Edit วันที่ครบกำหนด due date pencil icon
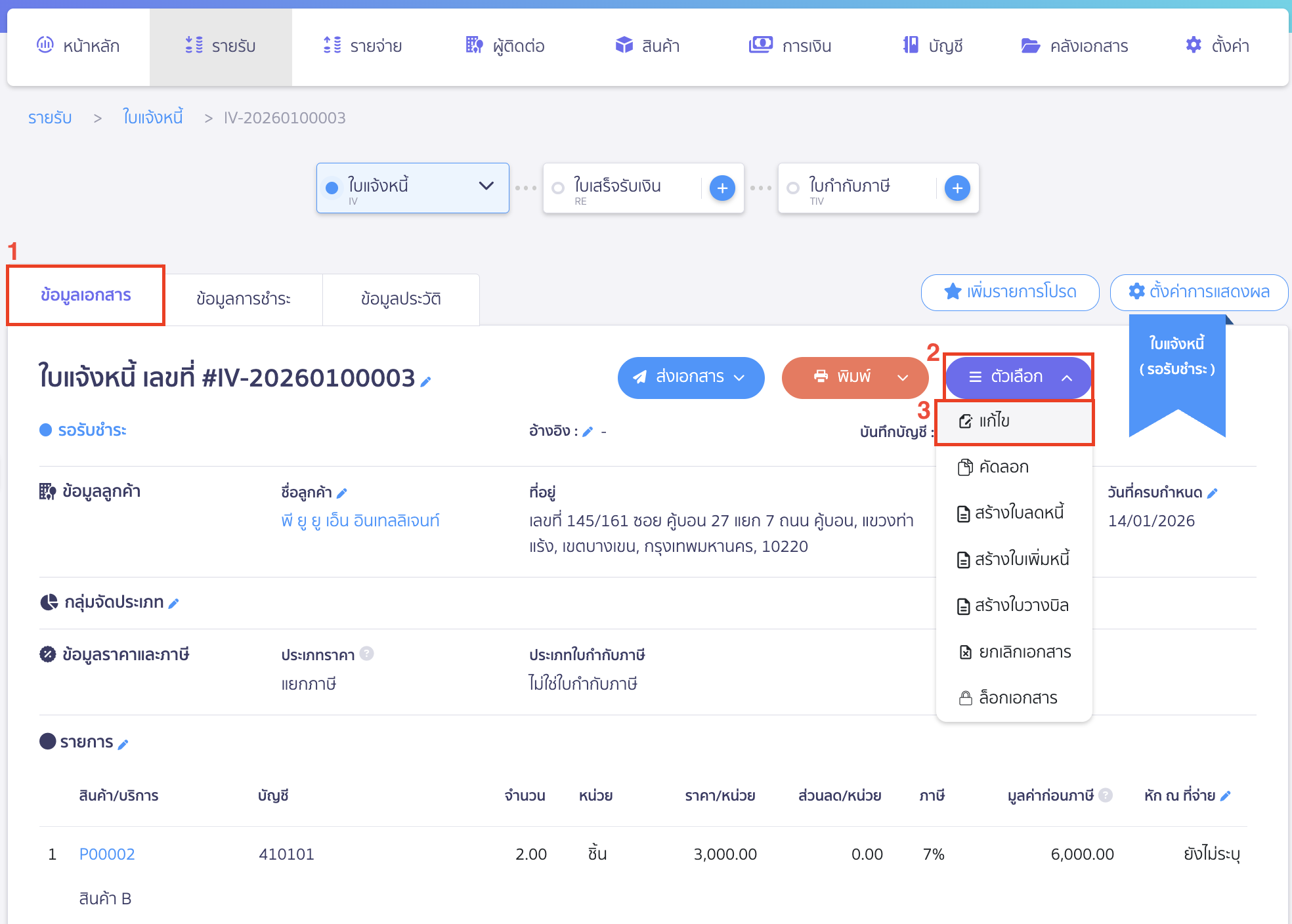The width and height of the screenshot is (1292, 924). point(1213,493)
